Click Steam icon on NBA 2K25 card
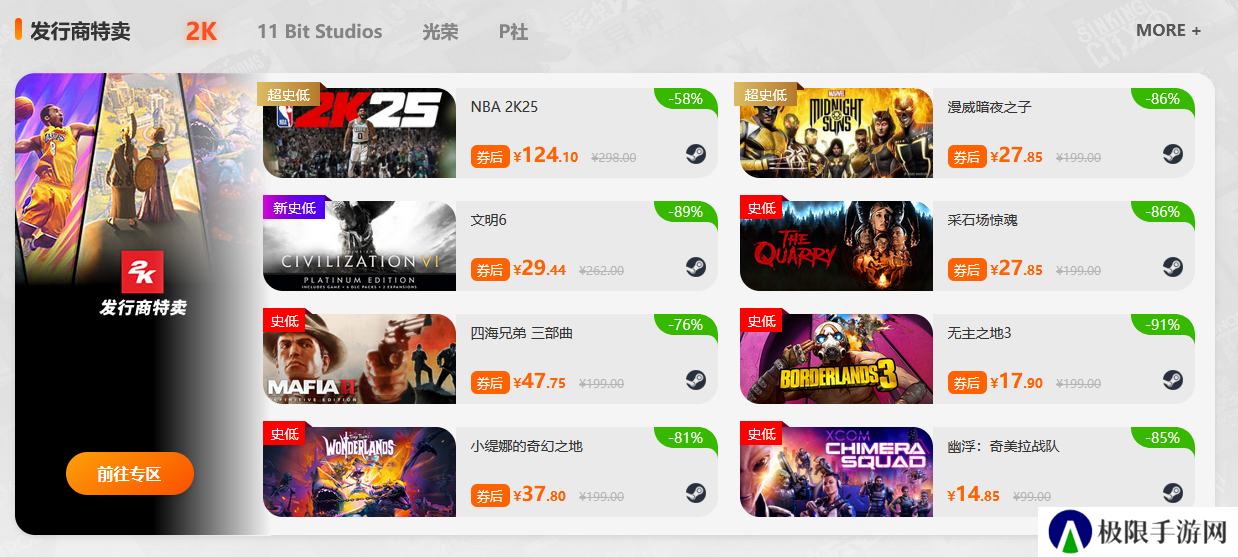 [x=696, y=154]
